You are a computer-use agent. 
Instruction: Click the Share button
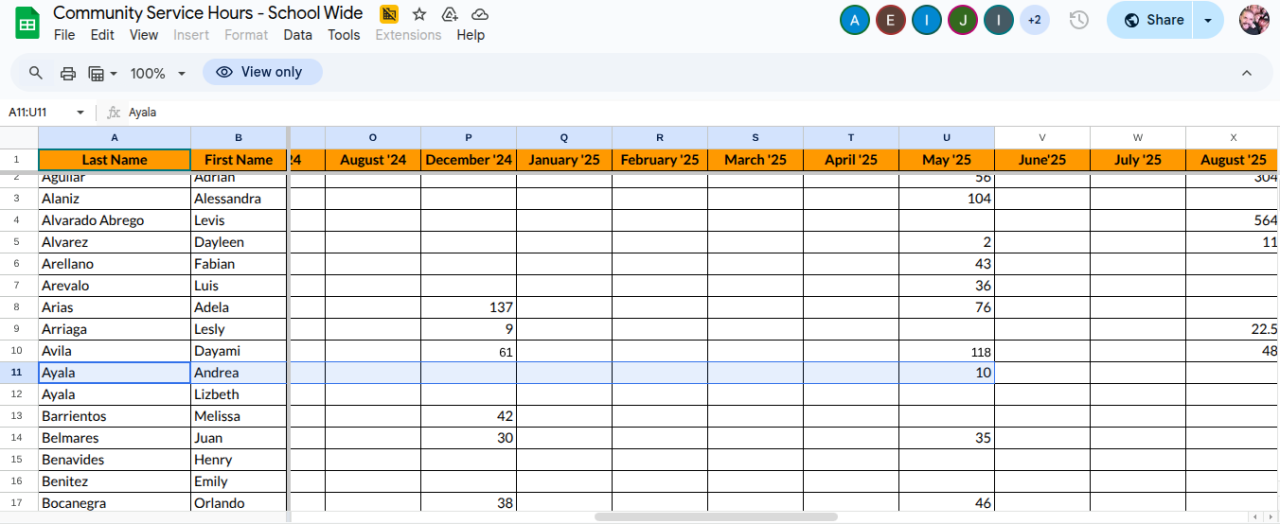(1152, 20)
